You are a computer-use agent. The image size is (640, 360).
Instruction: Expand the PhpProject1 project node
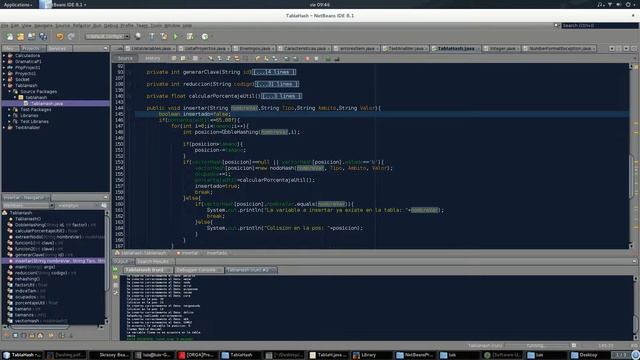(x=4, y=67)
